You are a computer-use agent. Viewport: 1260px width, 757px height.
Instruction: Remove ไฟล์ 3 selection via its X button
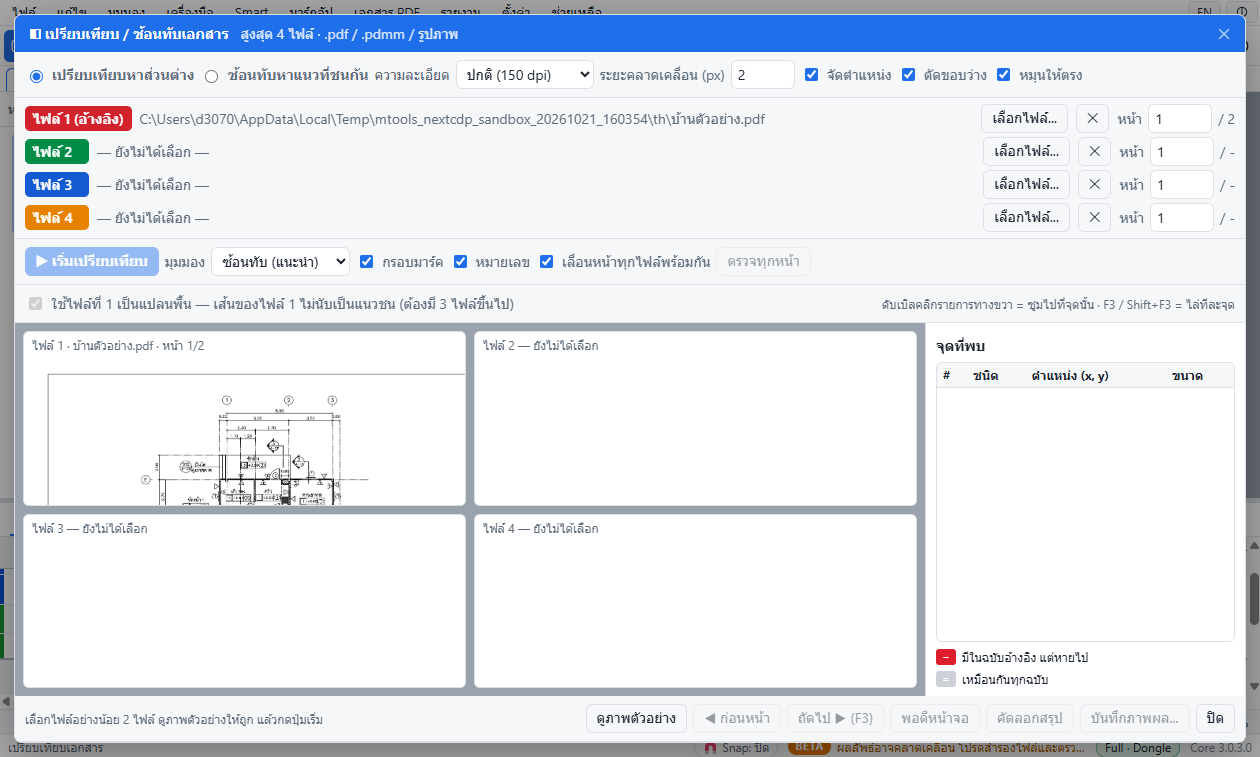(x=1094, y=185)
